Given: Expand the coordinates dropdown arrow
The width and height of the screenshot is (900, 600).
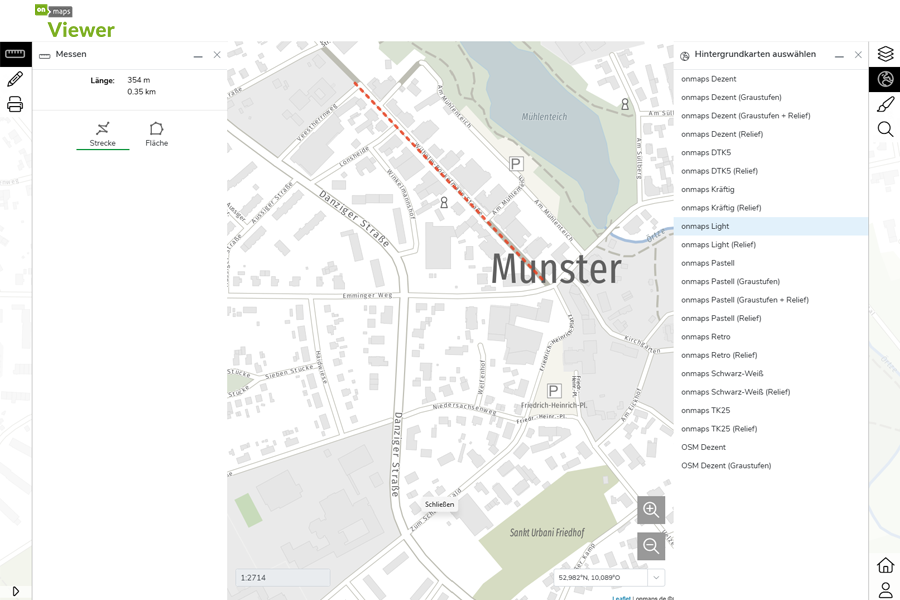Looking at the screenshot, I should click(x=656, y=577).
